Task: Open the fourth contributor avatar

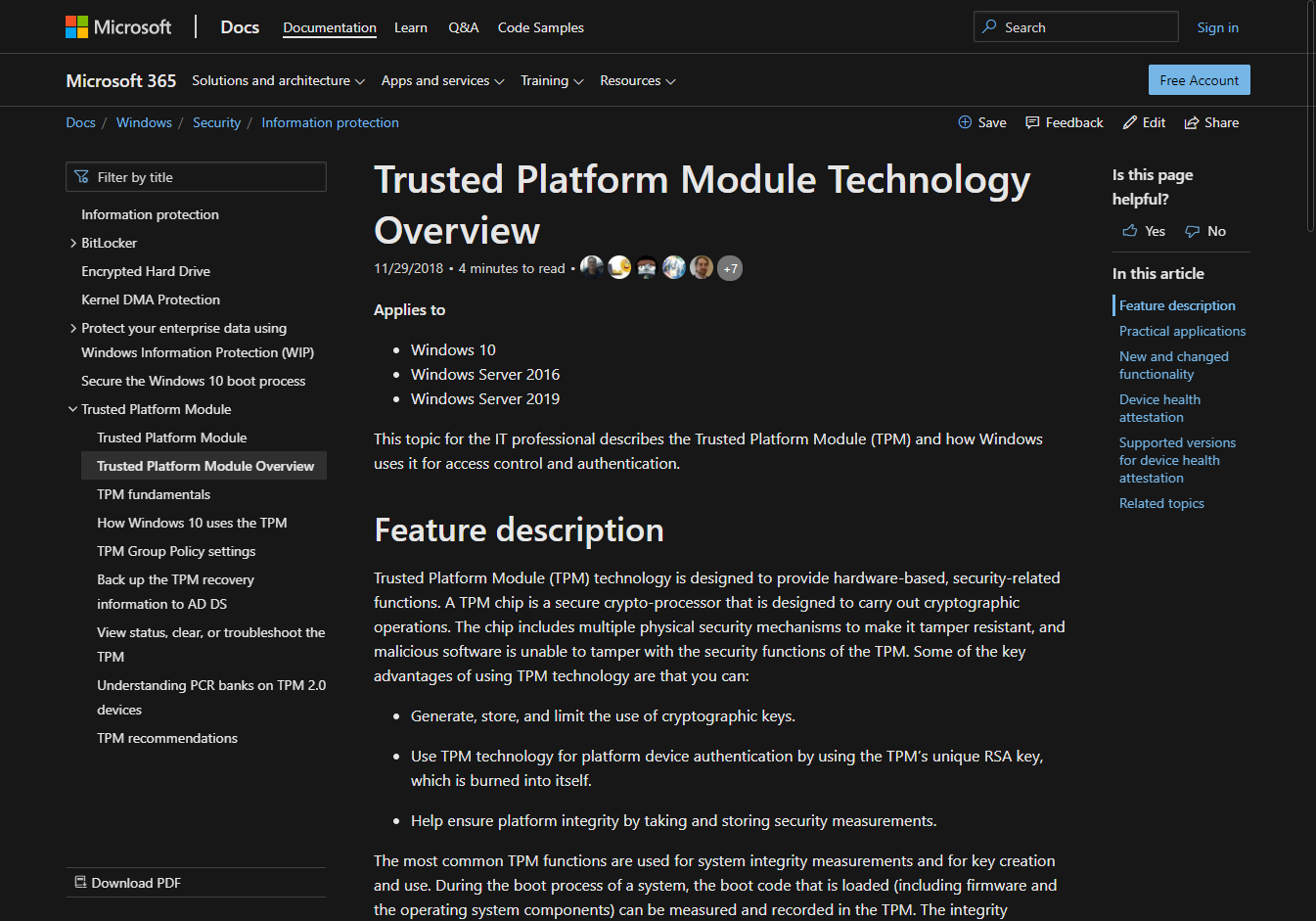Action: tap(674, 267)
